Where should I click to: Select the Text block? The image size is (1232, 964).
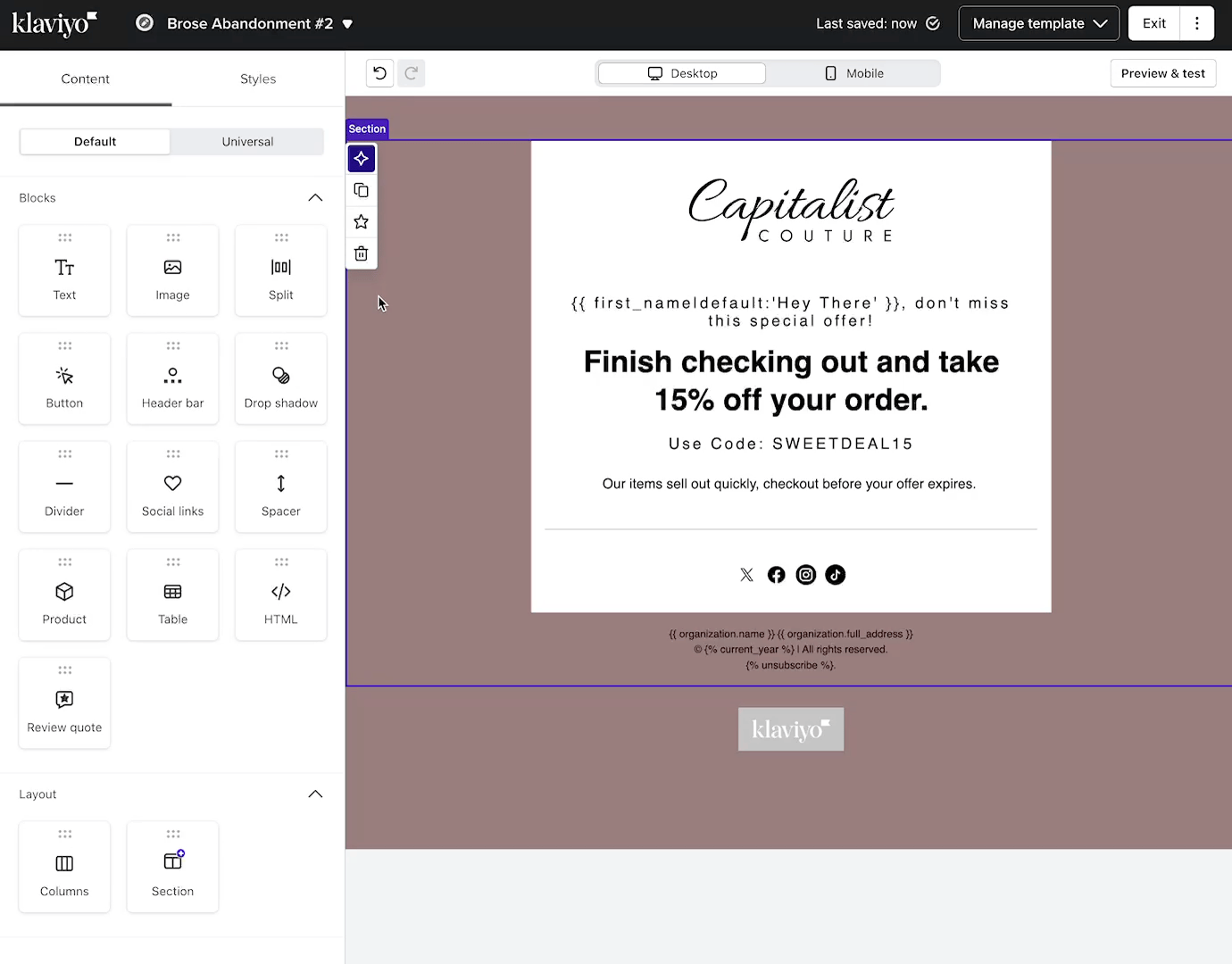pyautogui.click(x=64, y=270)
